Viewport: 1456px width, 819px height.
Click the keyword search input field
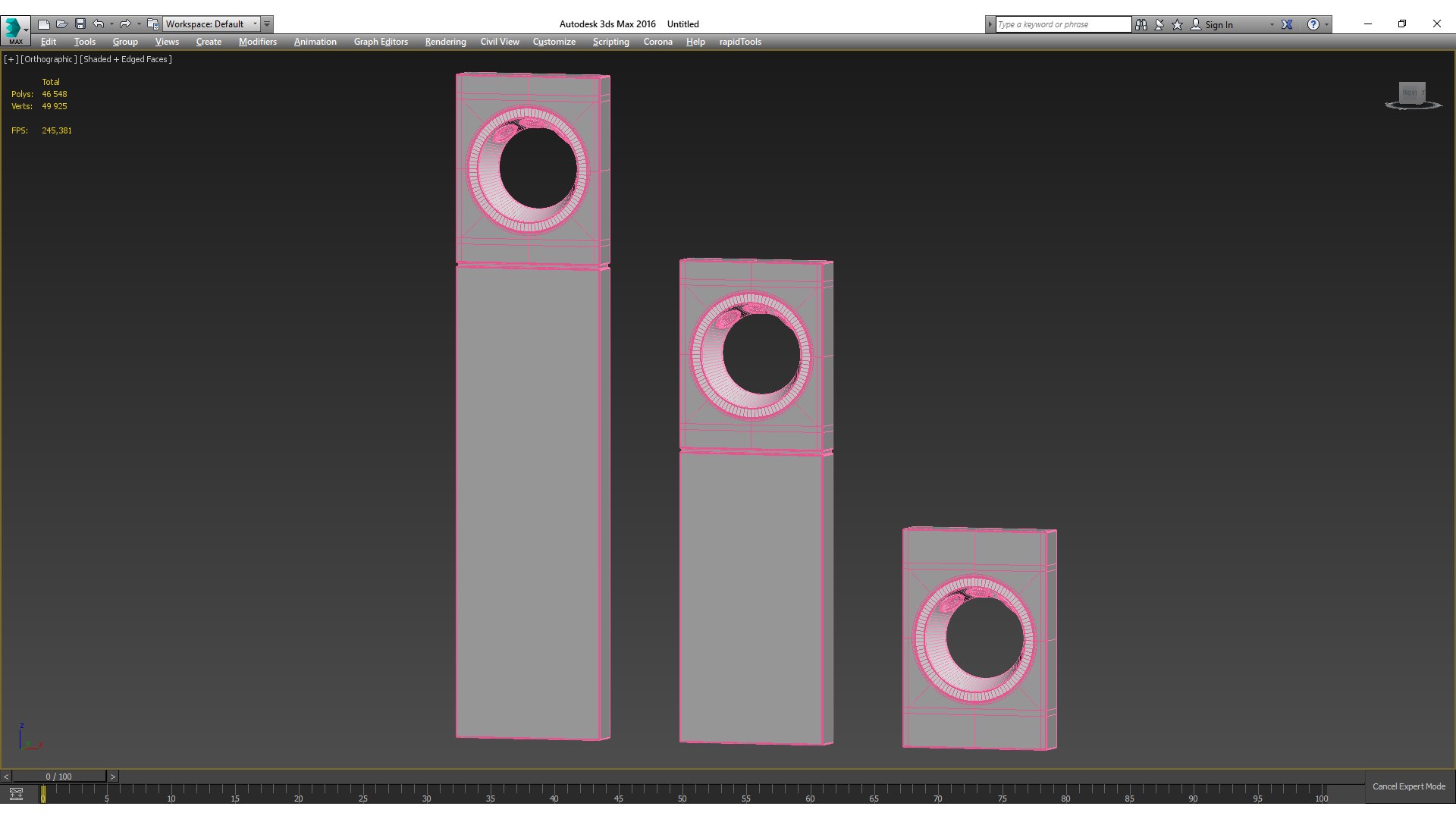pos(1062,24)
